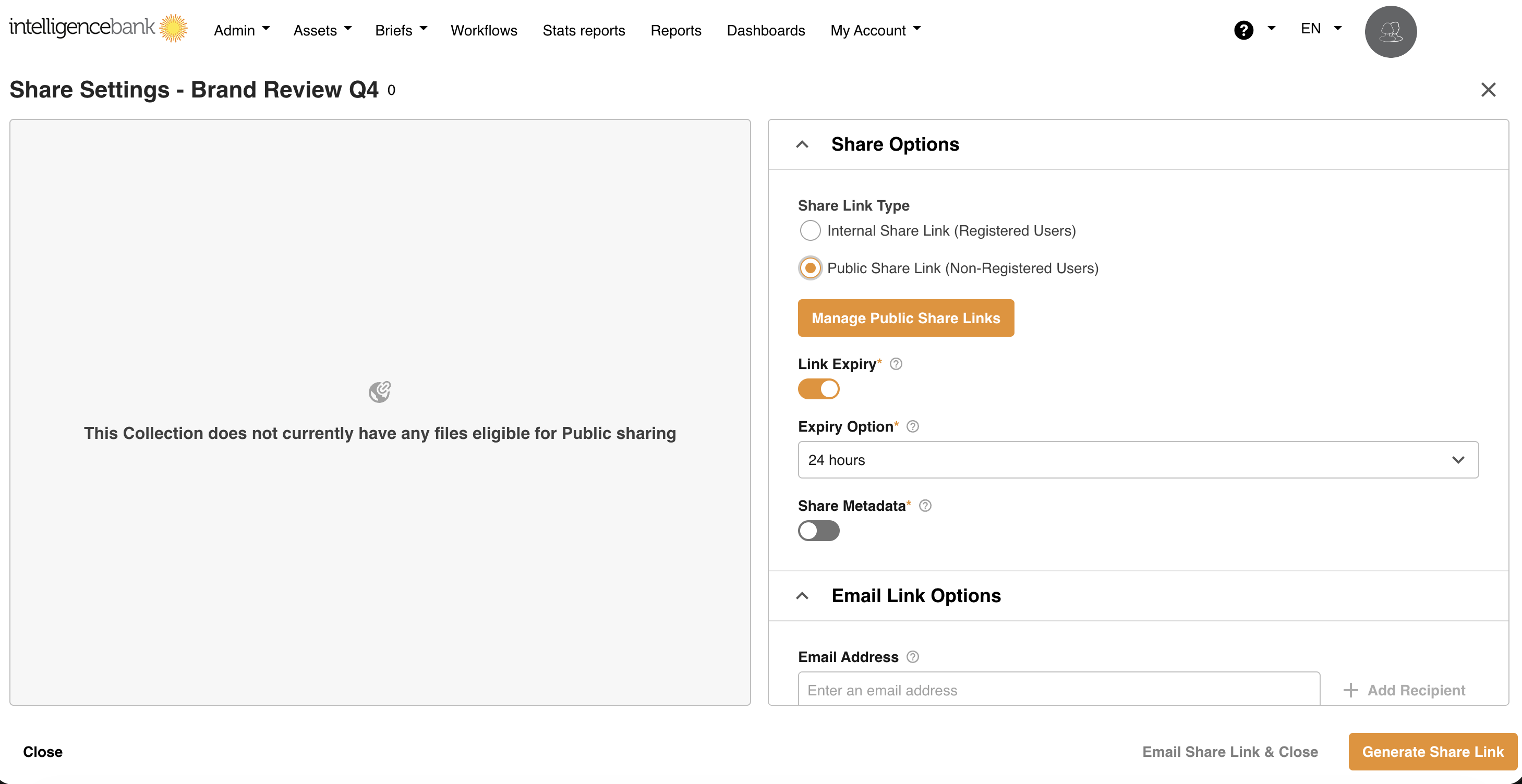Click the Share Metadata help tooltip icon
The width and height of the screenshot is (1522, 784).
click(x=925, y=505)
